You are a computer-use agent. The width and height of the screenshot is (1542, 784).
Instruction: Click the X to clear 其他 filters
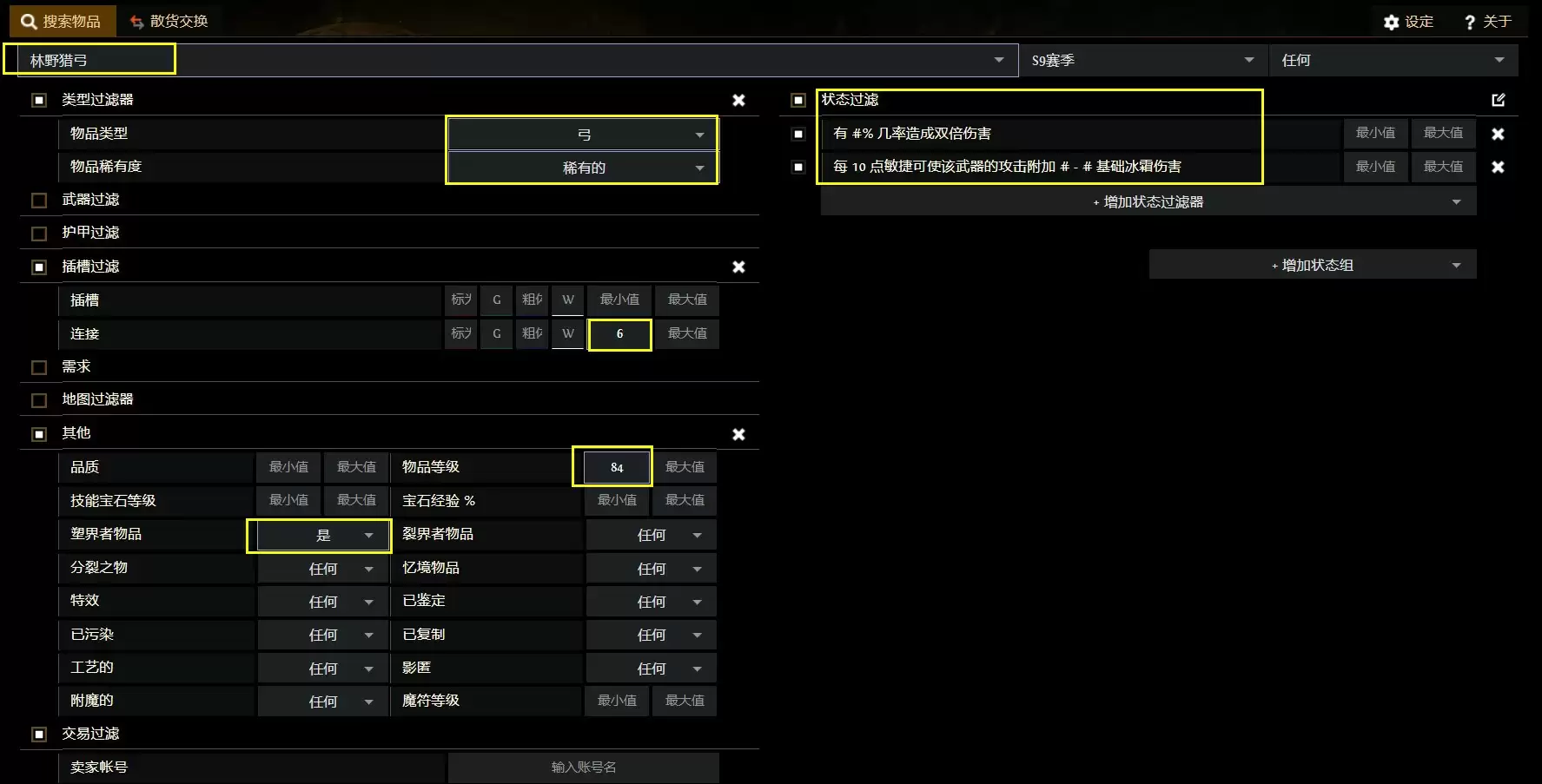pyautogui.click(x=738, y=434)
